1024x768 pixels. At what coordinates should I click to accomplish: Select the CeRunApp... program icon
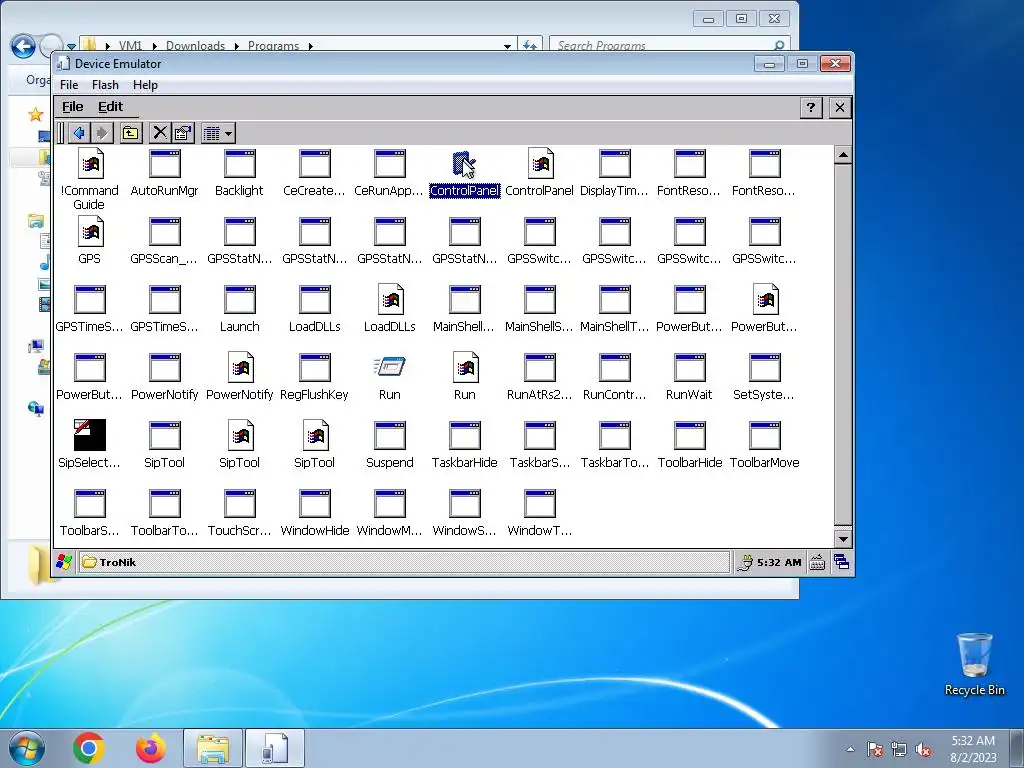pos(390,164)
